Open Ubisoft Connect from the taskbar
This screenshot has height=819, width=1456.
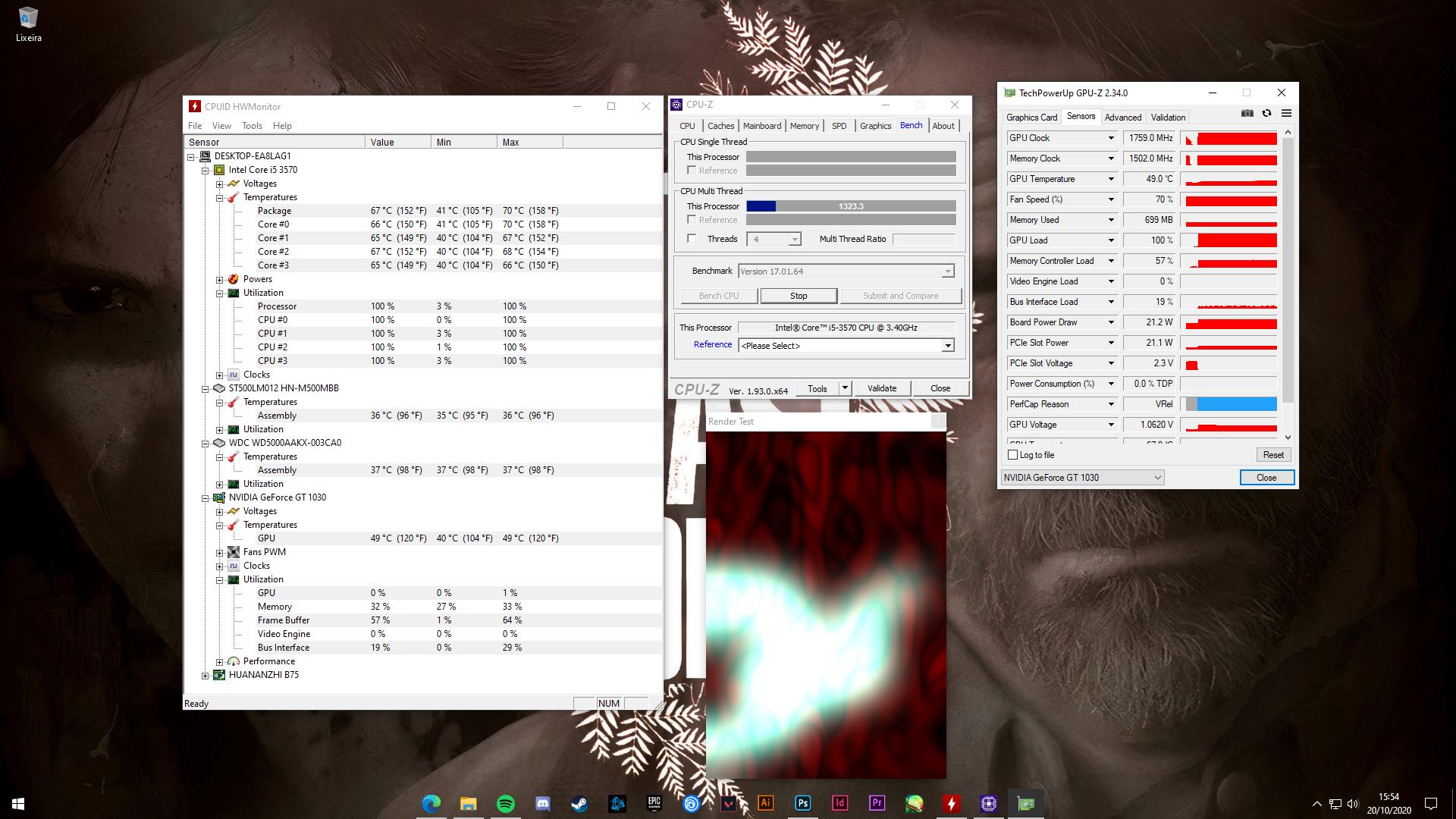(x=691, y=803)
